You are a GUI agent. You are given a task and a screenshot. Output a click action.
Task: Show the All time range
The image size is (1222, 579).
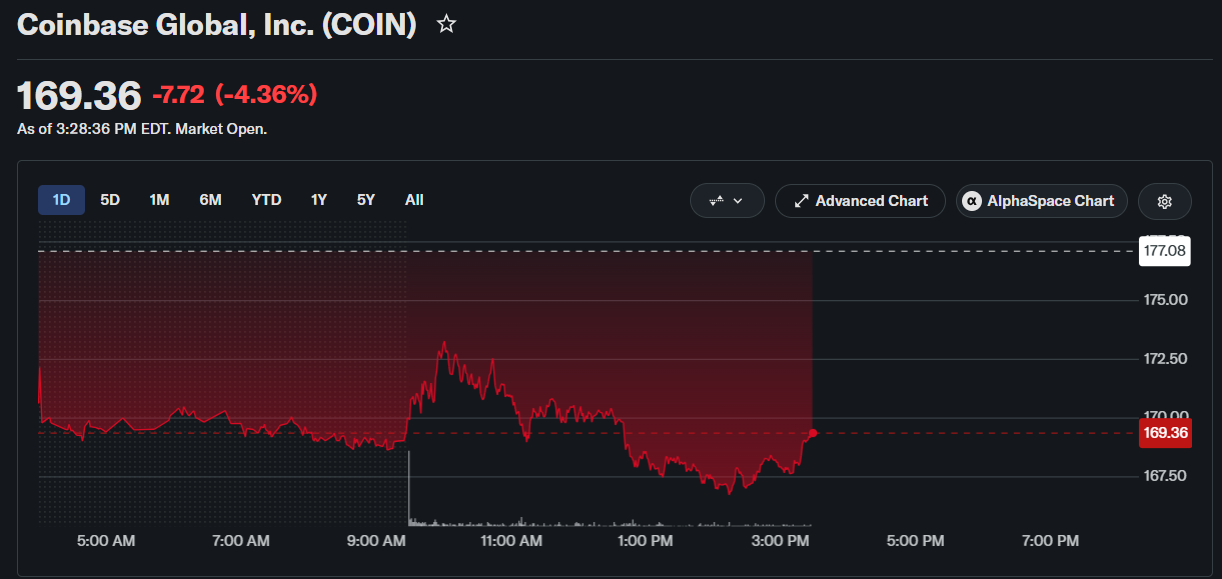414,200
